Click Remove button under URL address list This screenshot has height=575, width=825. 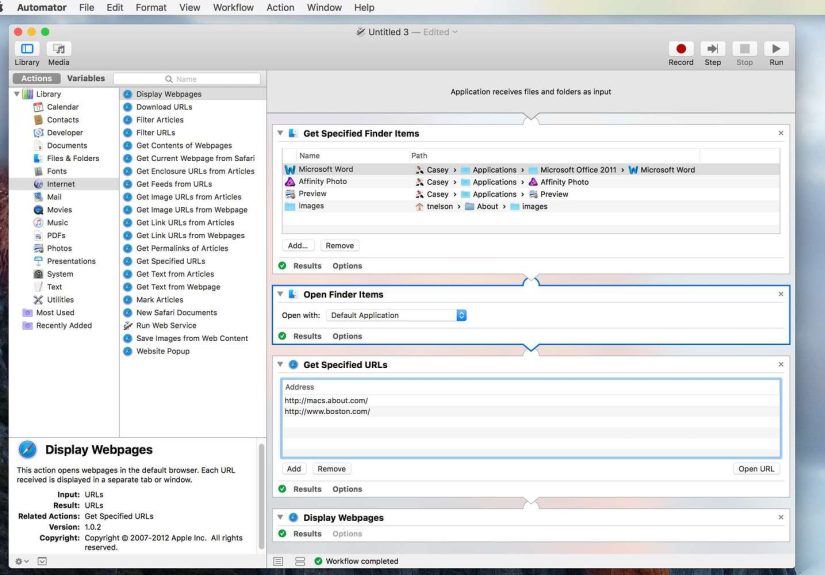pyautogui.click(x=331, y=469)
